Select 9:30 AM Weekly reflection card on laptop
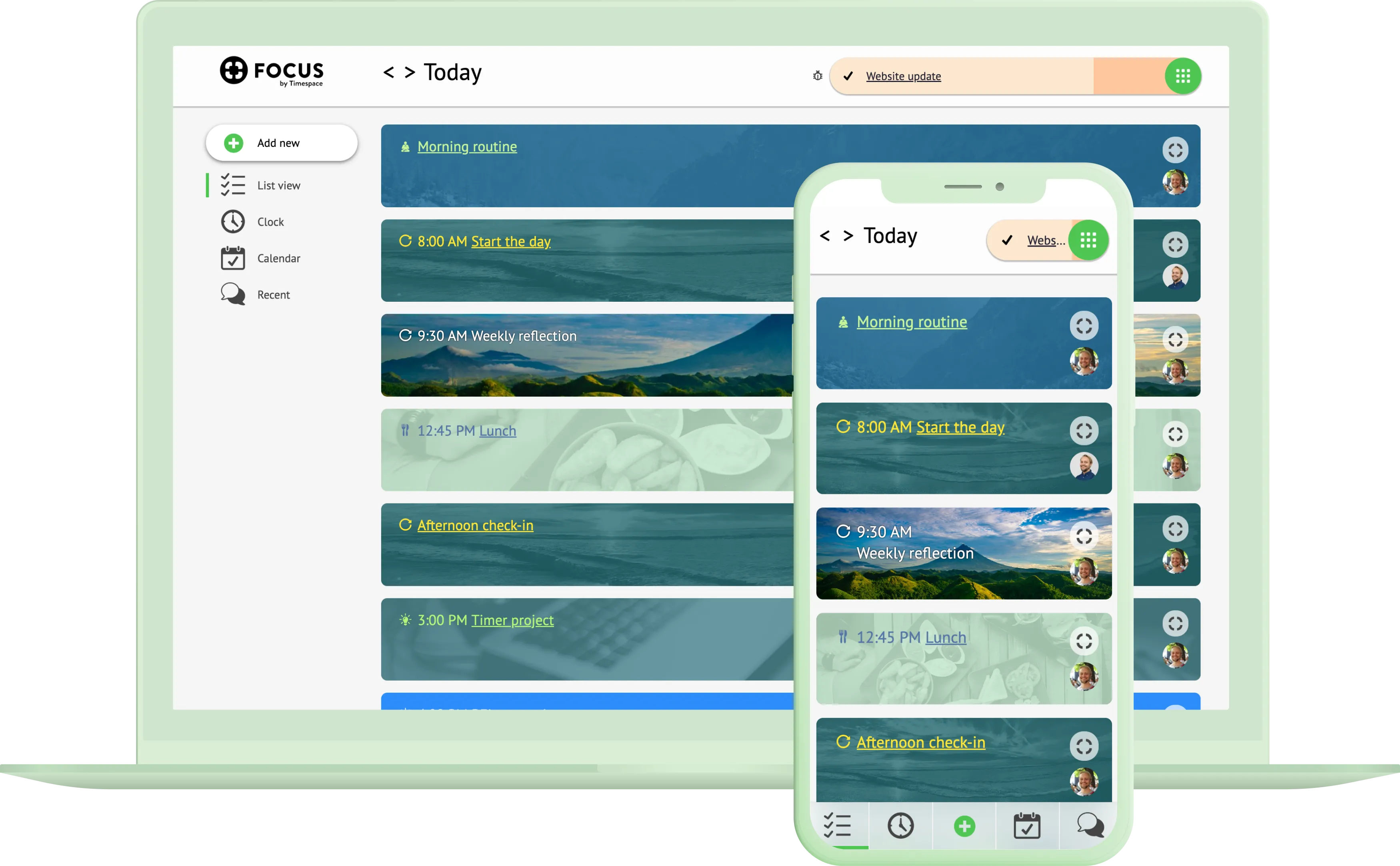The width and height of the screenshot is (1400, 866). click(x=587, y=355)
